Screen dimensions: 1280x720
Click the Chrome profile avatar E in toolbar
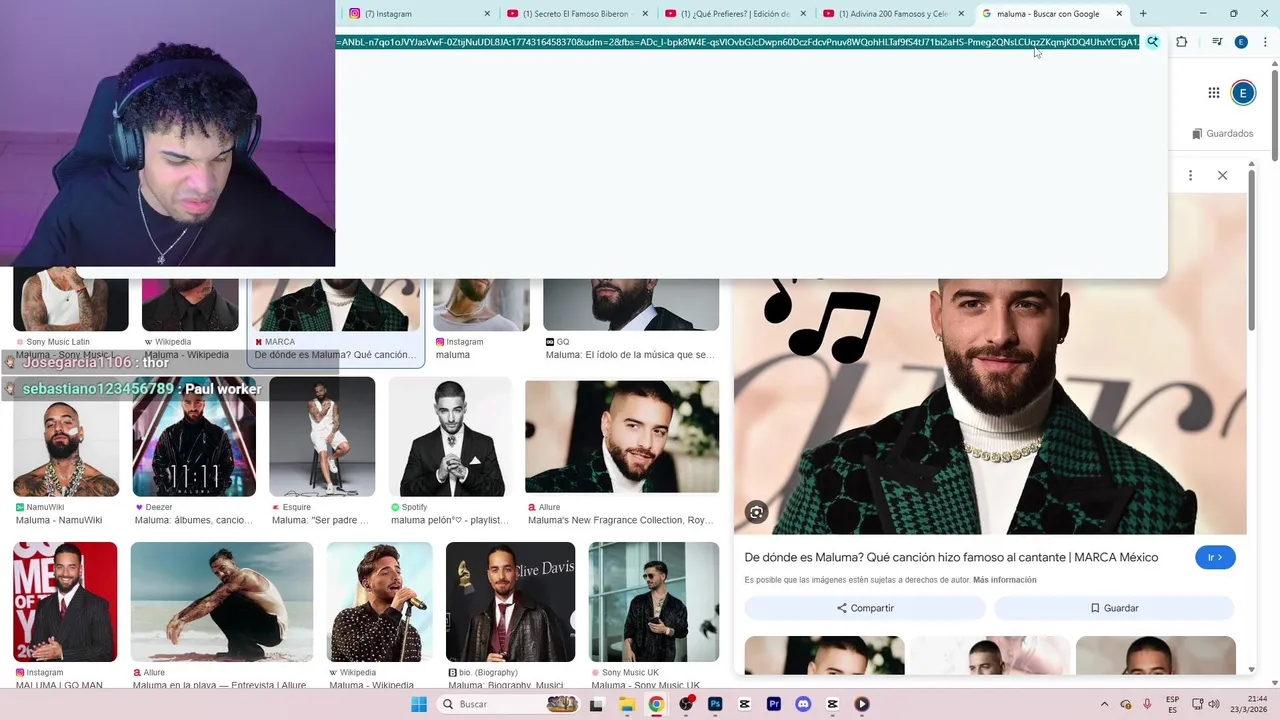click(1241, 42)
